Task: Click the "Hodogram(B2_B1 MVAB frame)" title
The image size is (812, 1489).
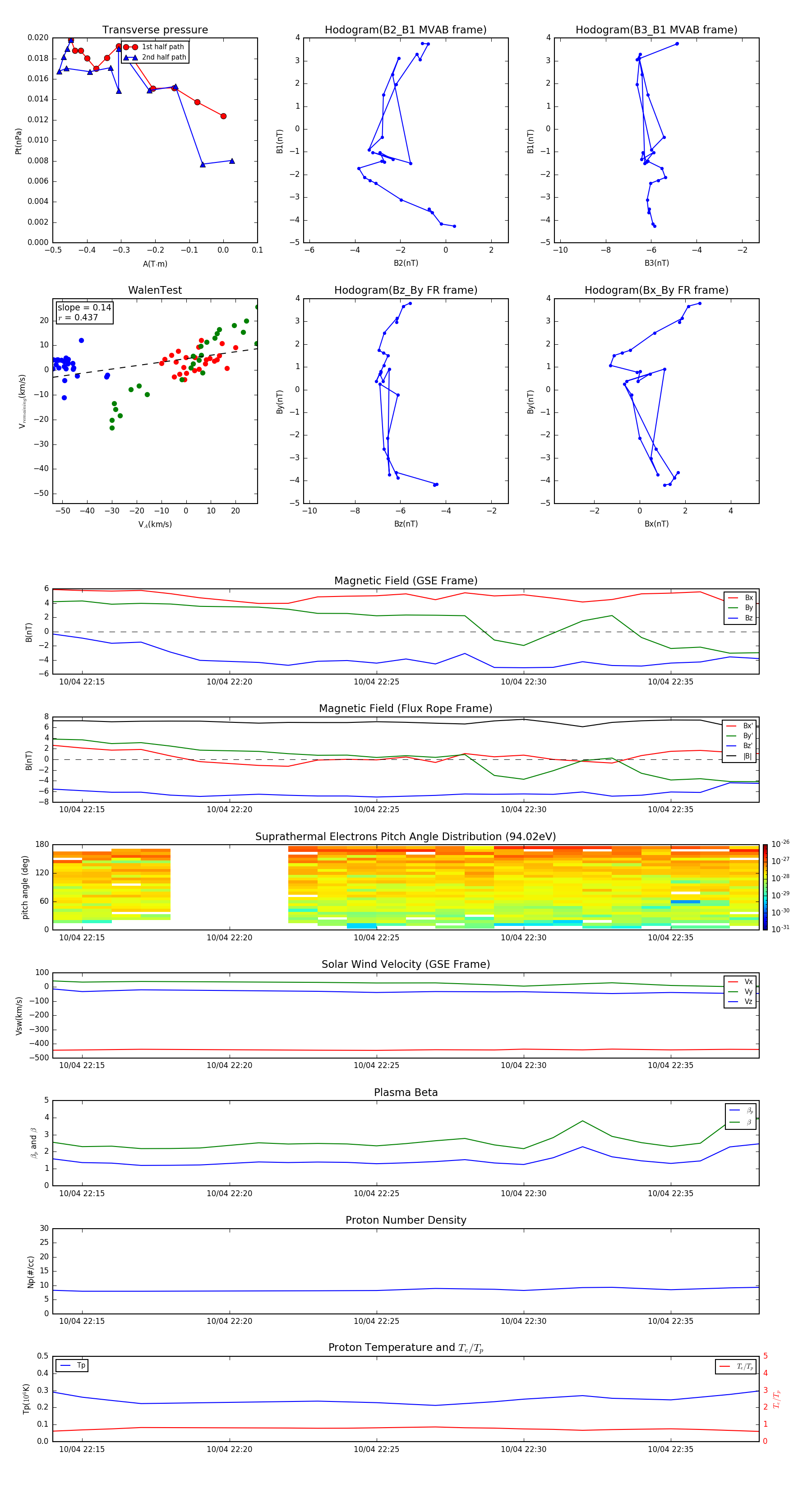Action: click(406, 30)
